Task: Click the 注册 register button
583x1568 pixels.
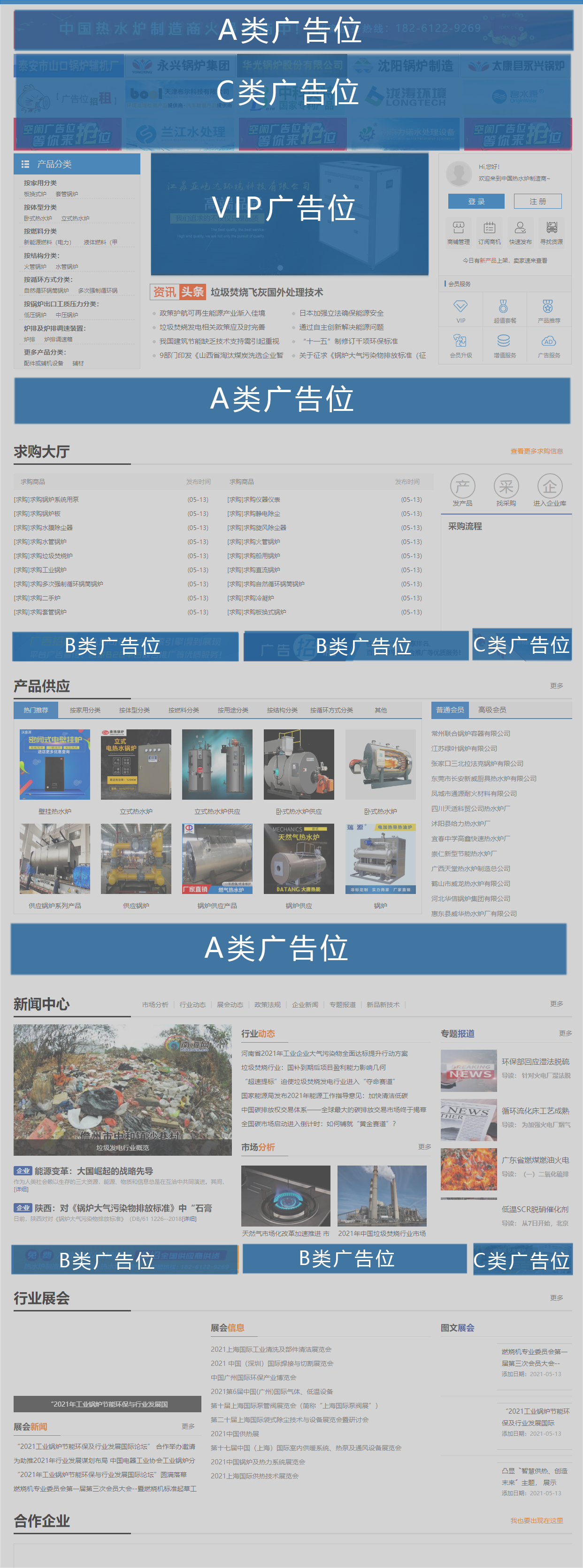Action: coord(537,202)
